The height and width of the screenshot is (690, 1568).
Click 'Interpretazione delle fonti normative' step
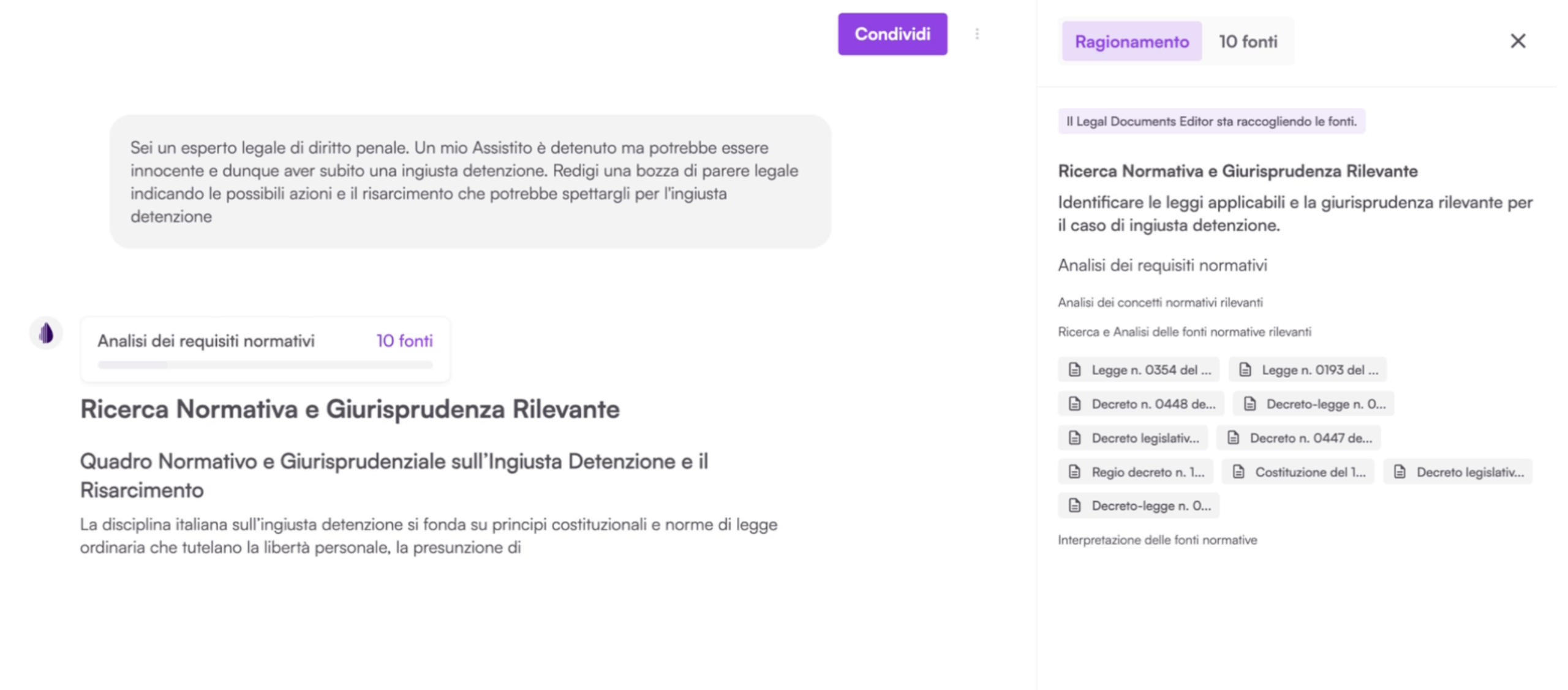tap(1157, 540)
